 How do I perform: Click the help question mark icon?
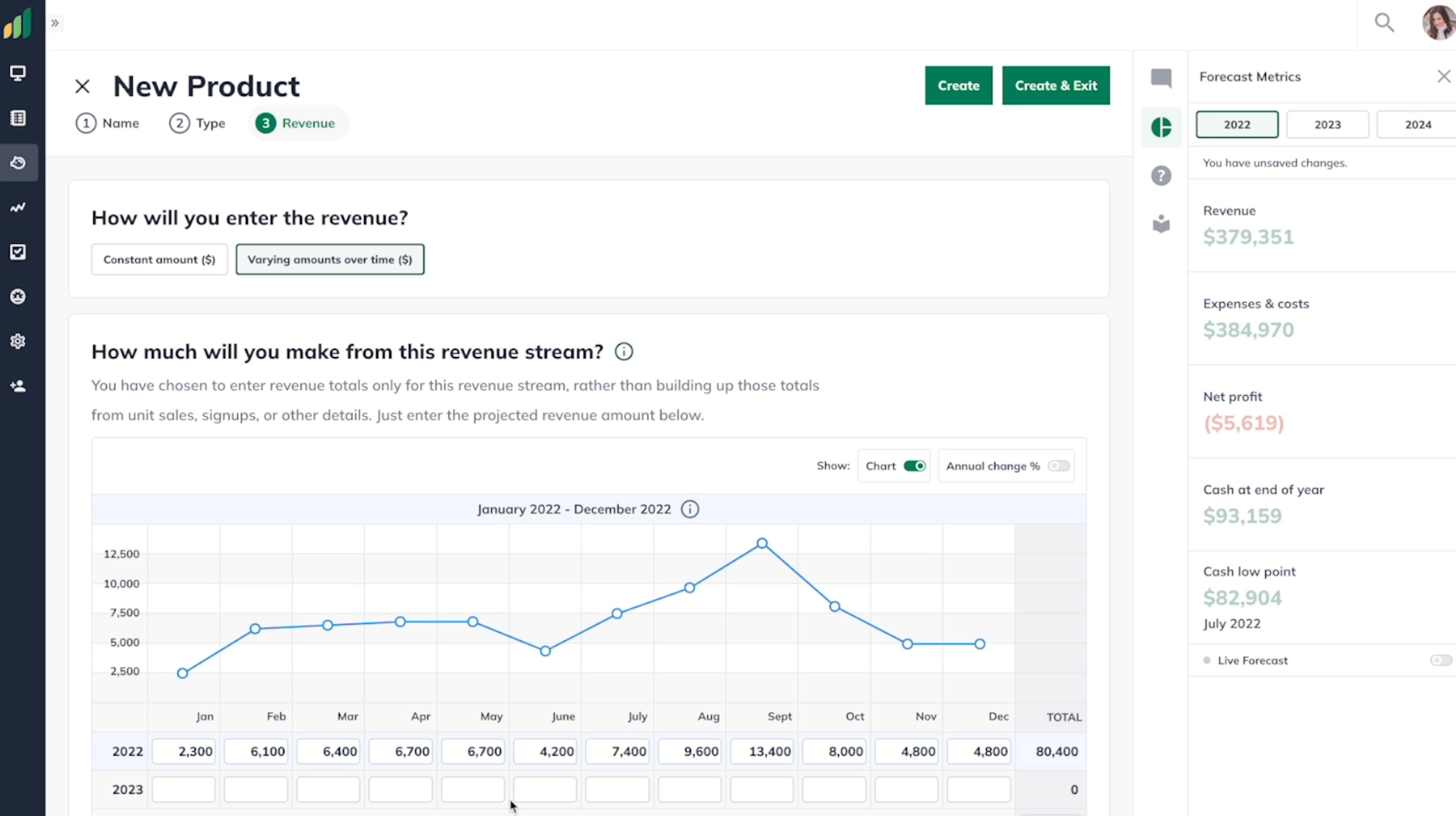(x=1162, y=176)
